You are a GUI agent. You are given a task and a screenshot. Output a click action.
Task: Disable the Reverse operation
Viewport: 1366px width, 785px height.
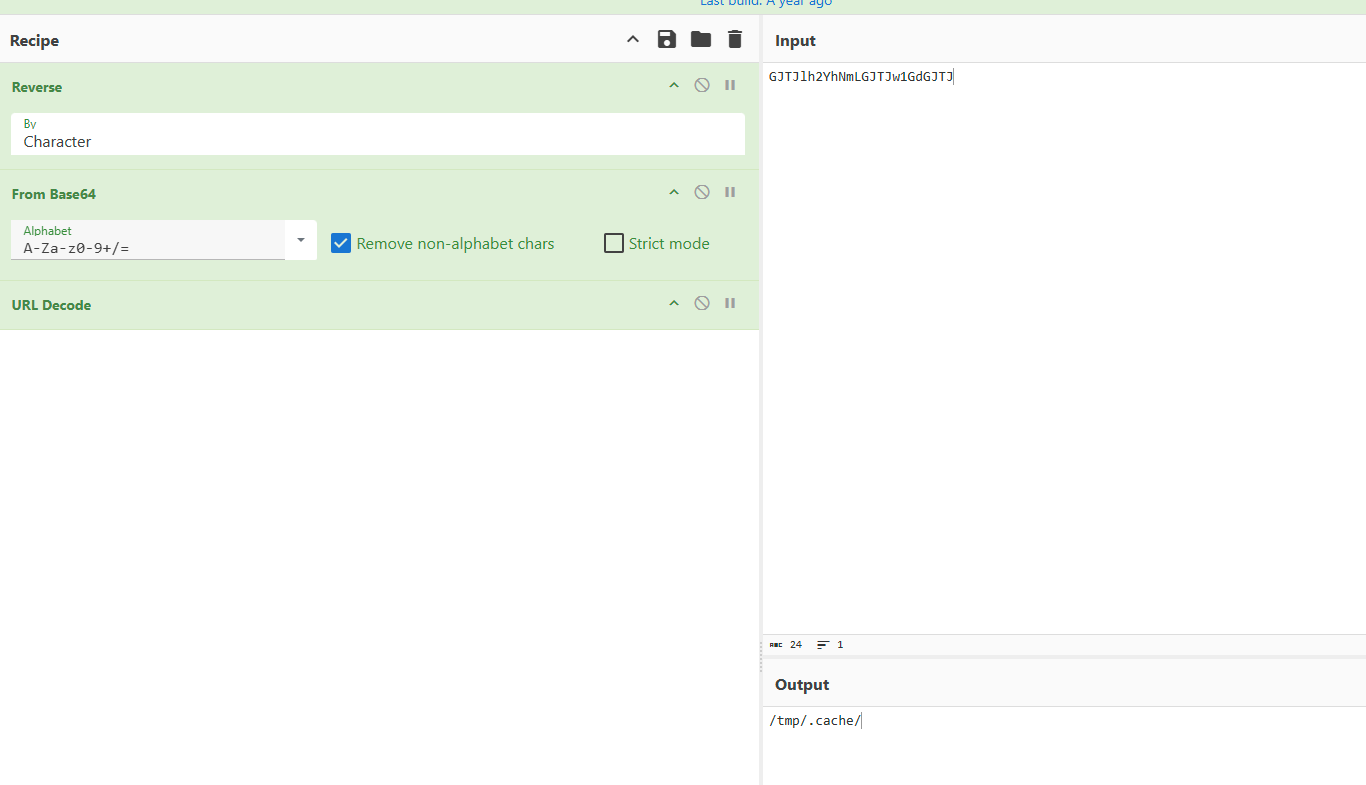coord(702,85)
